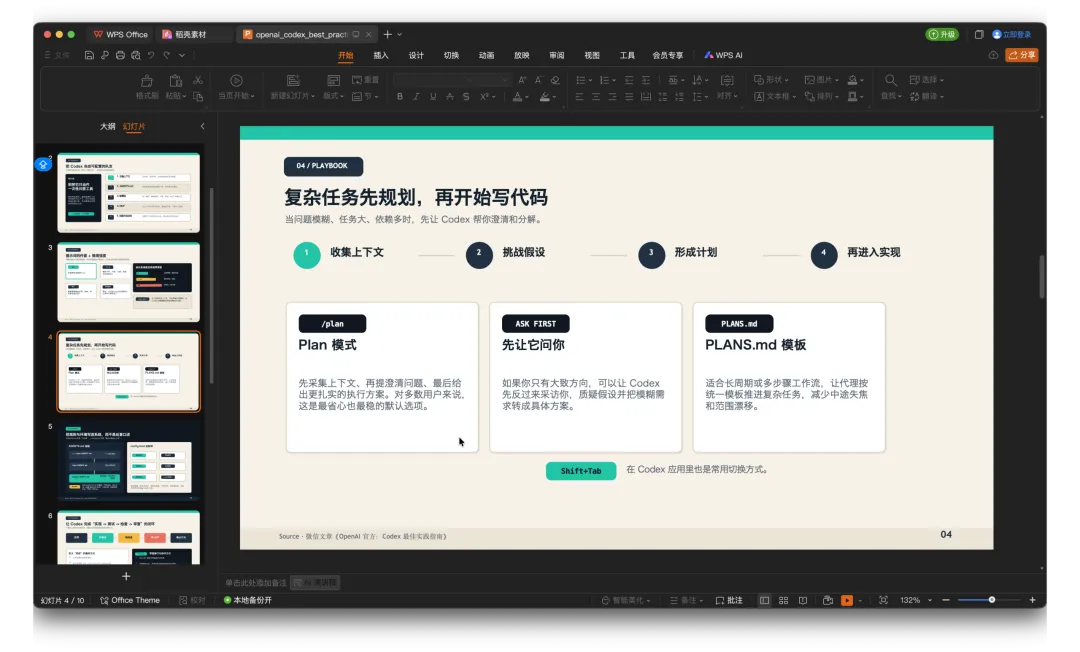
Task: Click the cloud upload icon near Share
Action: click(x=993, y=55)
